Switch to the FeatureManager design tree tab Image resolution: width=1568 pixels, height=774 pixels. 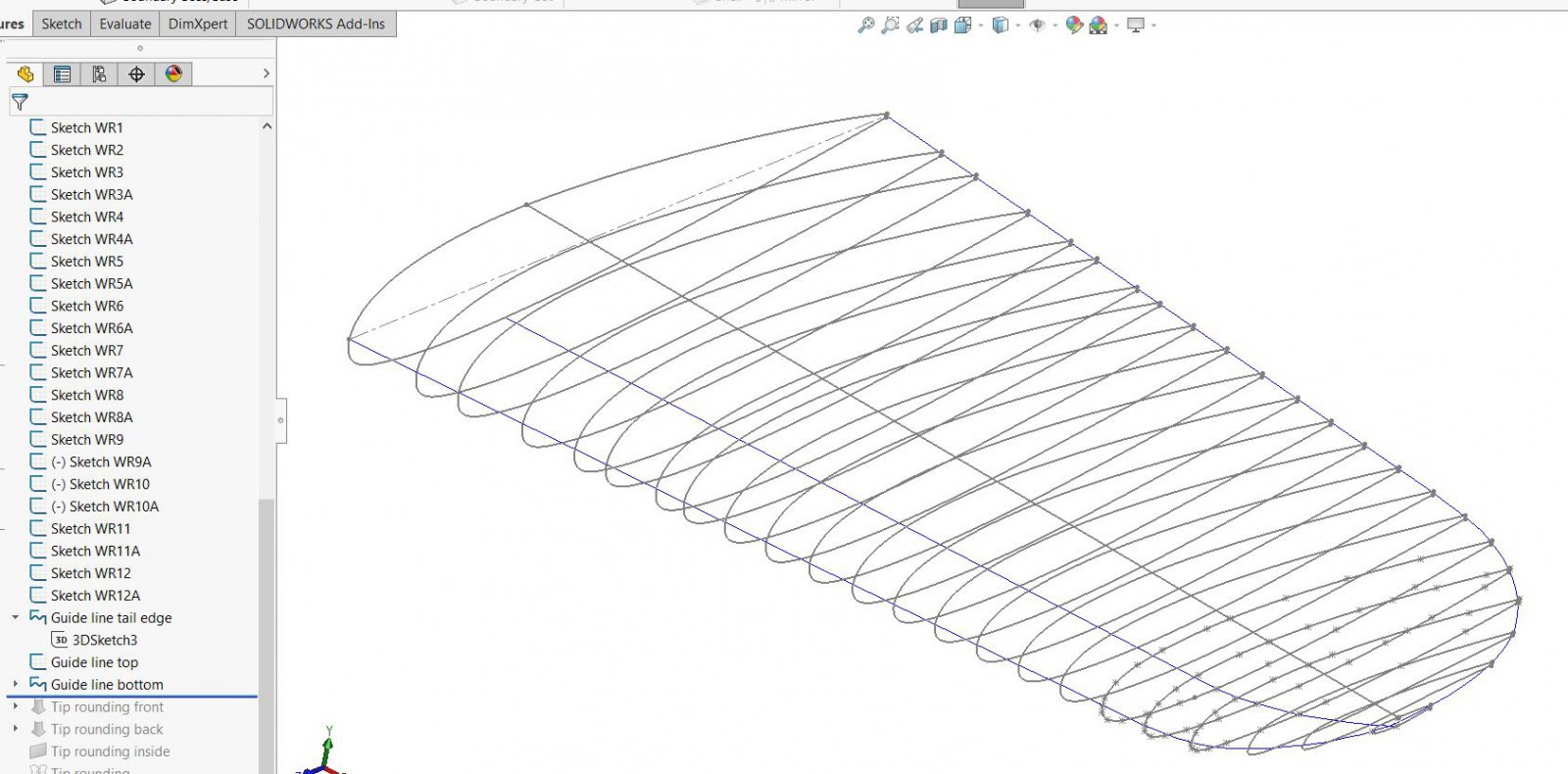(x=24, y=74)
